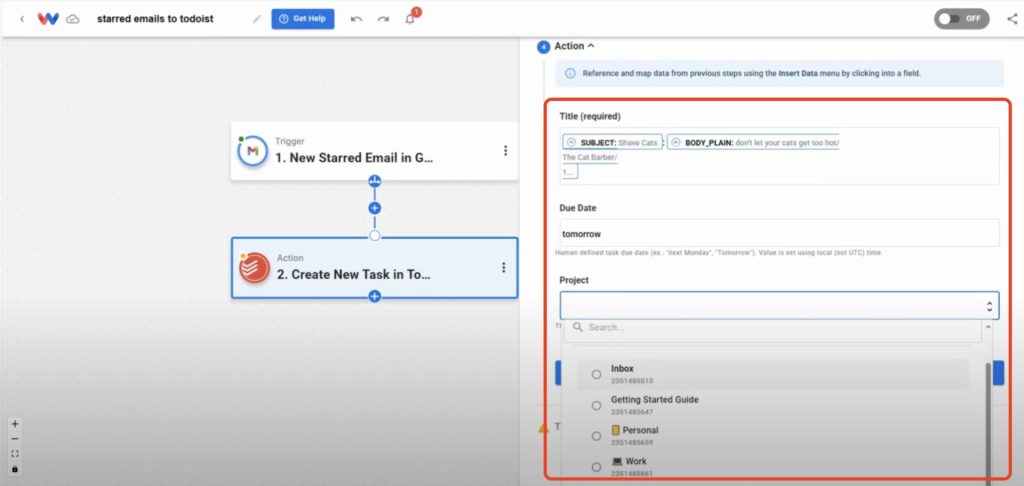Fit the canvas to screen

tap(15, 454)
